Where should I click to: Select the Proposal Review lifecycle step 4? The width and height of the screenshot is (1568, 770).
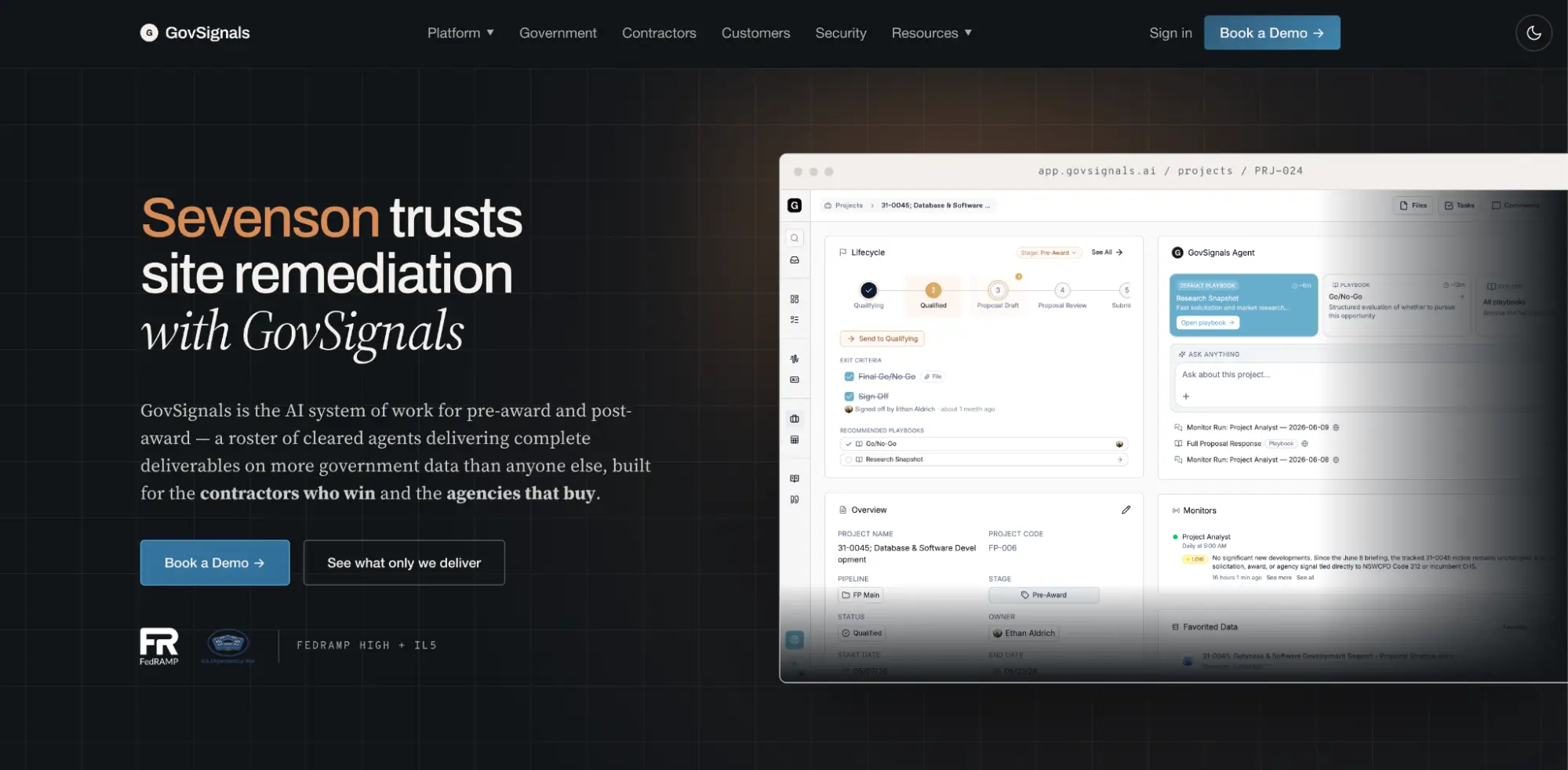click(x=1062, y=296)
